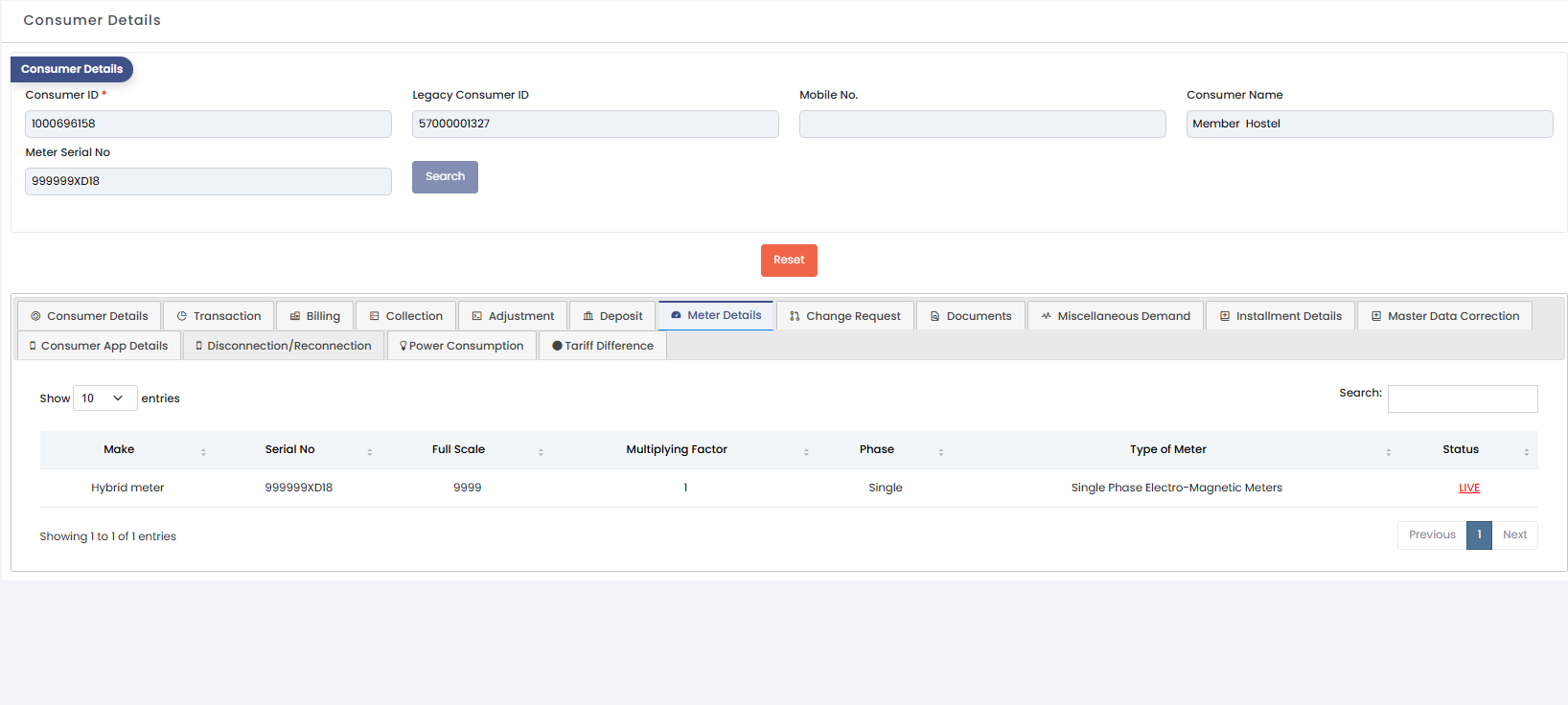Image resolution: width=1568 pixels, height=705 pixels.
Task: Click the Transaction tab clock icon
Action: click(182, 316)
